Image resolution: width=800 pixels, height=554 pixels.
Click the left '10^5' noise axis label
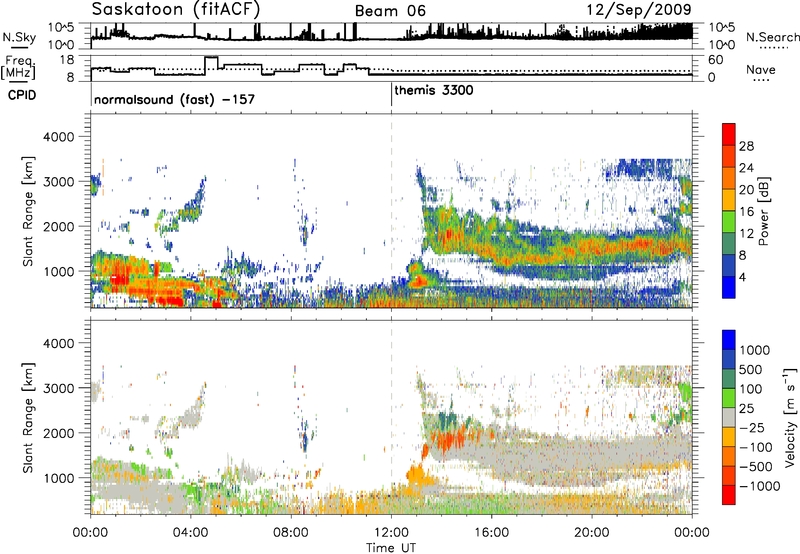point(61,27)
